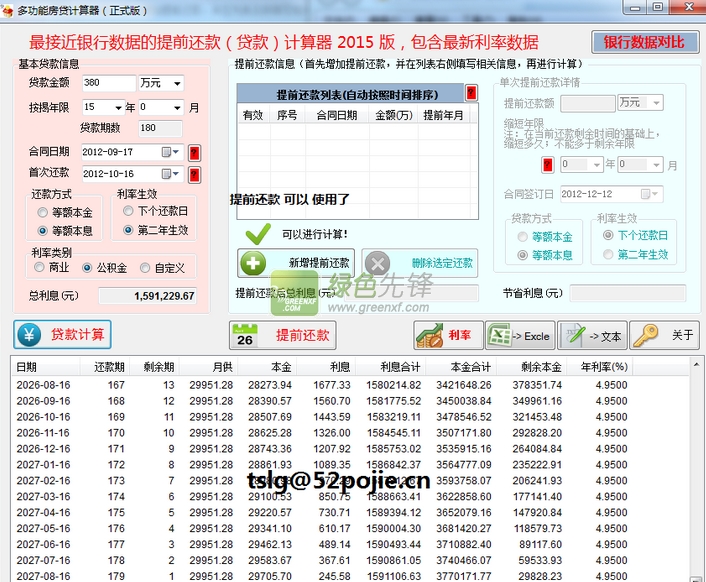Click the red help icon beside 首次还款

pos(194,174)
